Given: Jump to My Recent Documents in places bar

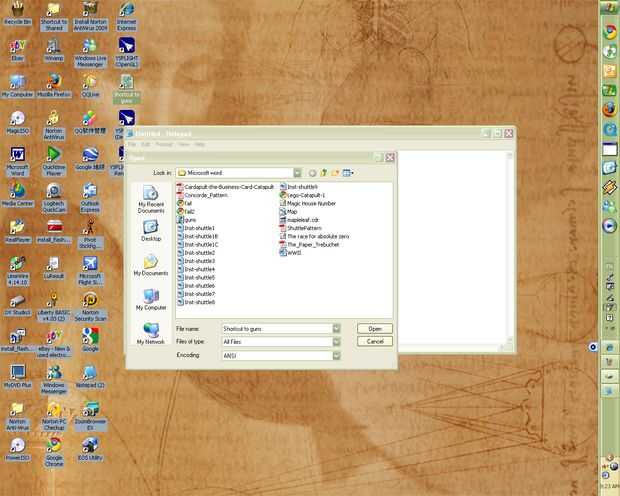Looking at the screenshot, I should click(x=151, y=199).
